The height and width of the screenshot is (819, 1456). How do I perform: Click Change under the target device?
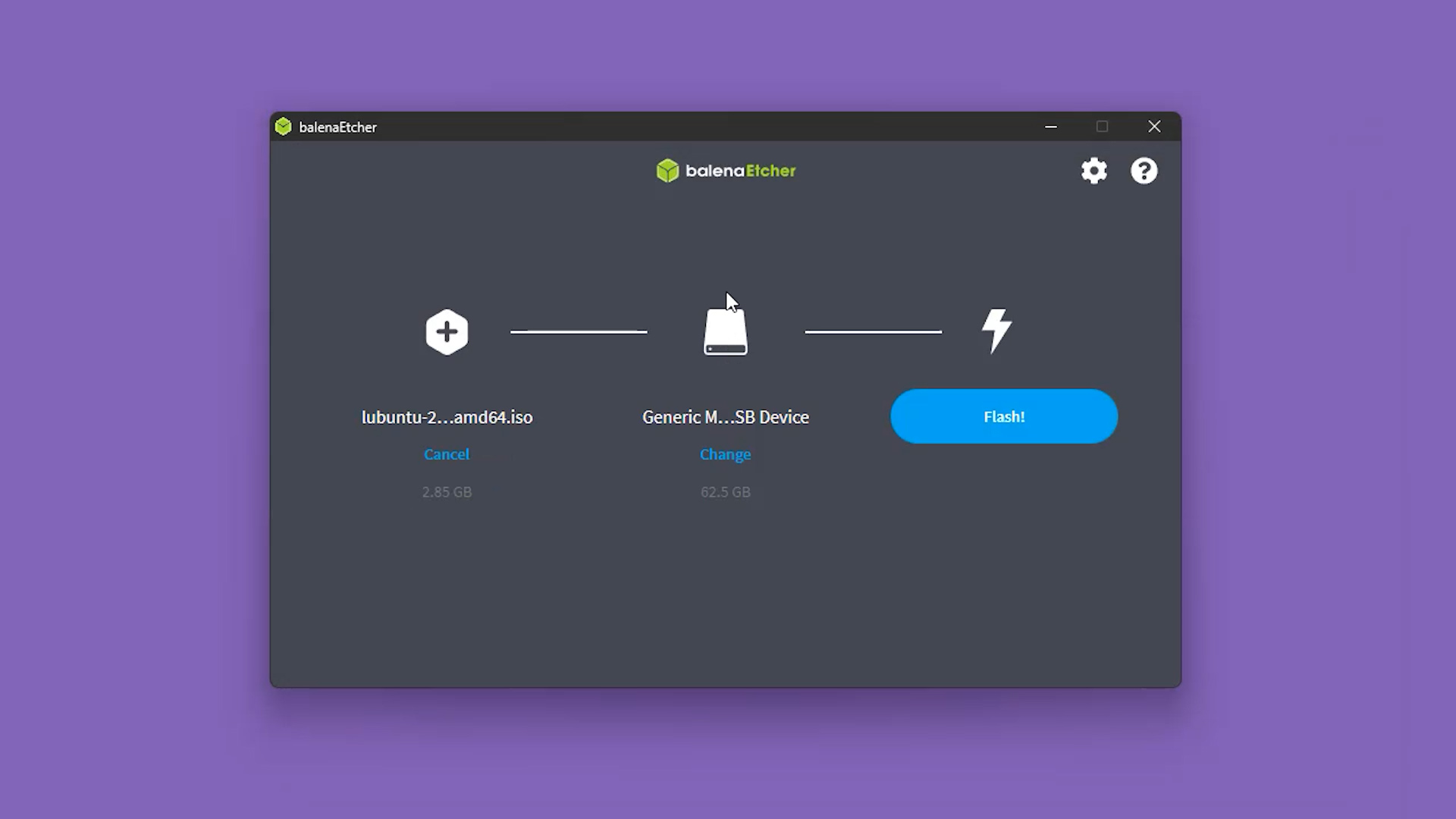point(725,454)
